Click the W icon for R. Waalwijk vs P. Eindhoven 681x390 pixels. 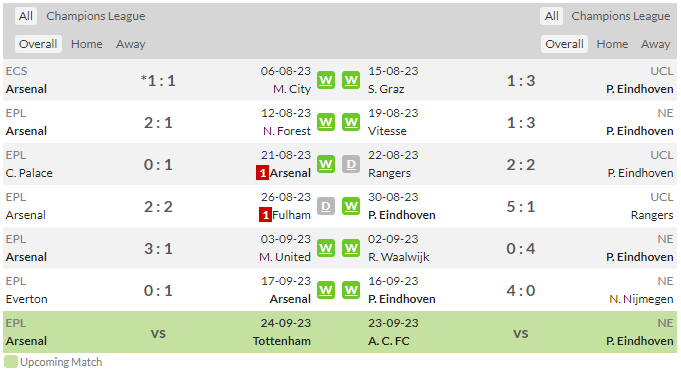point(351,248)
